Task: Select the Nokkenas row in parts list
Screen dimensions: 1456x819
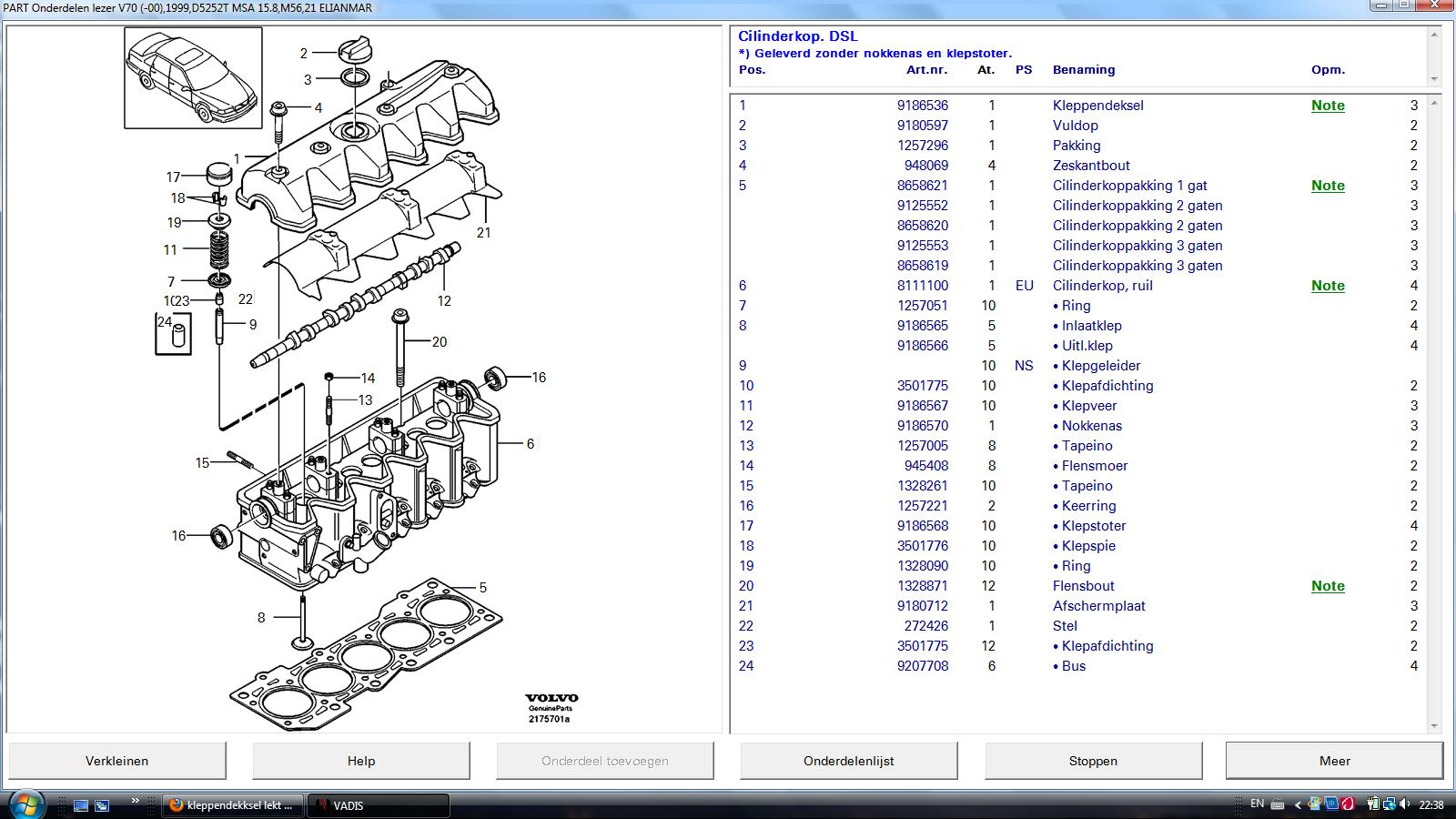Action: point(1091,426)
